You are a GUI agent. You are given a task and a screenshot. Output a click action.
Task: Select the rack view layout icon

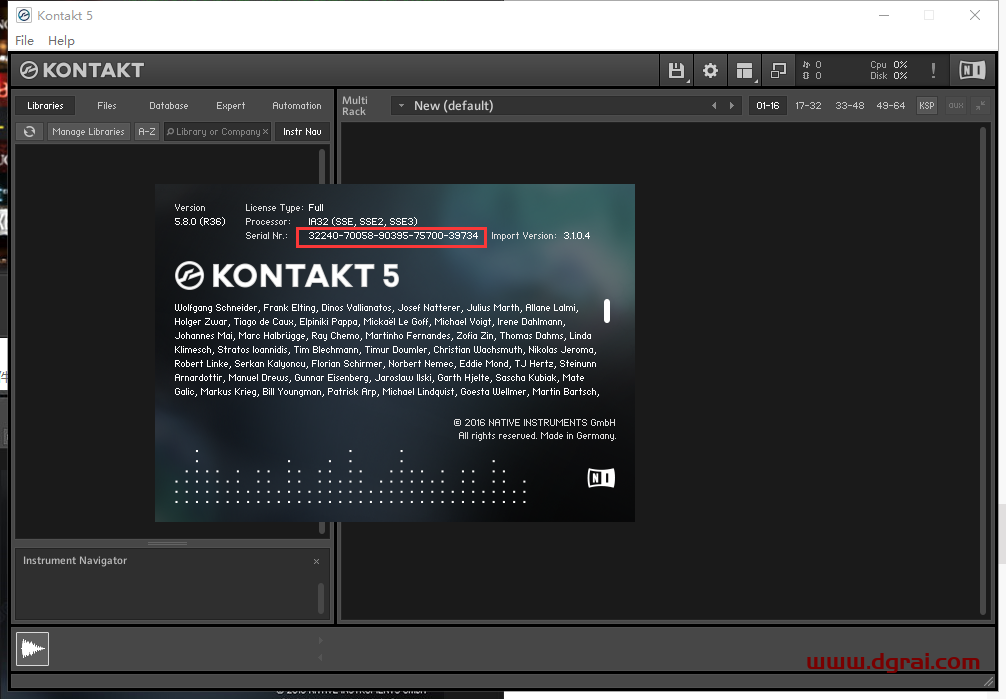coord(744,70)
